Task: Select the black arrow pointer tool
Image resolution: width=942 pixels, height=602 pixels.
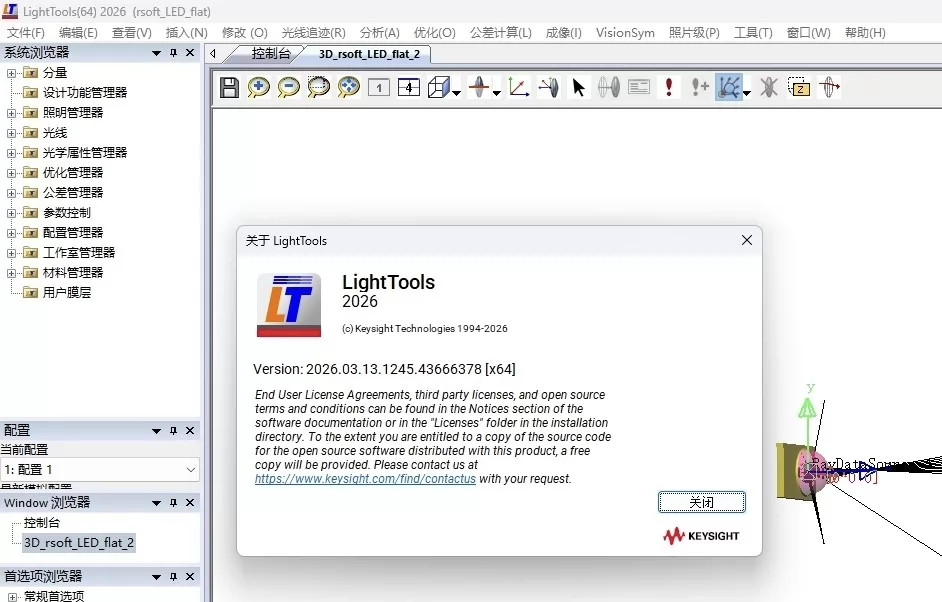Action: point(579,88)
